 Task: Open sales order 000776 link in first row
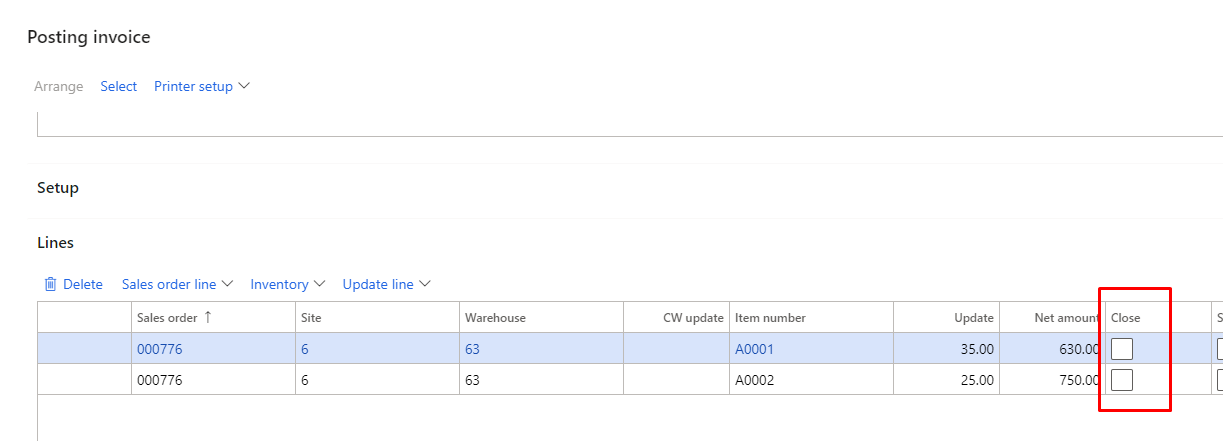click(160, 349)
